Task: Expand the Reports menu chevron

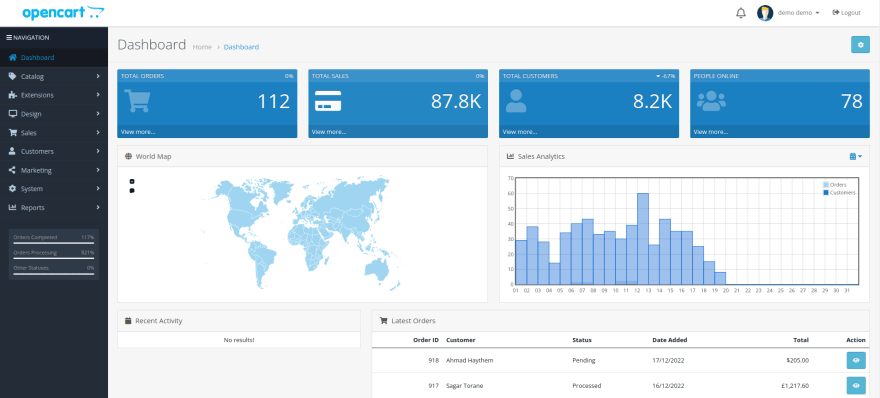Action: (x=98, y=207)
